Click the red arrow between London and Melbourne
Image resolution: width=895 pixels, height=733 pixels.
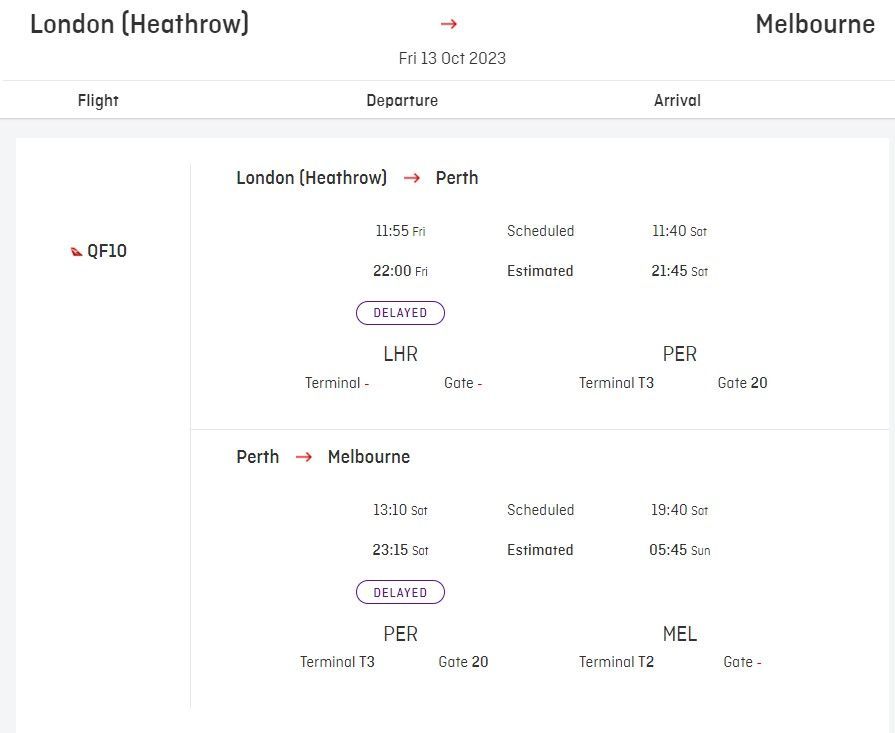click(449, 24)
